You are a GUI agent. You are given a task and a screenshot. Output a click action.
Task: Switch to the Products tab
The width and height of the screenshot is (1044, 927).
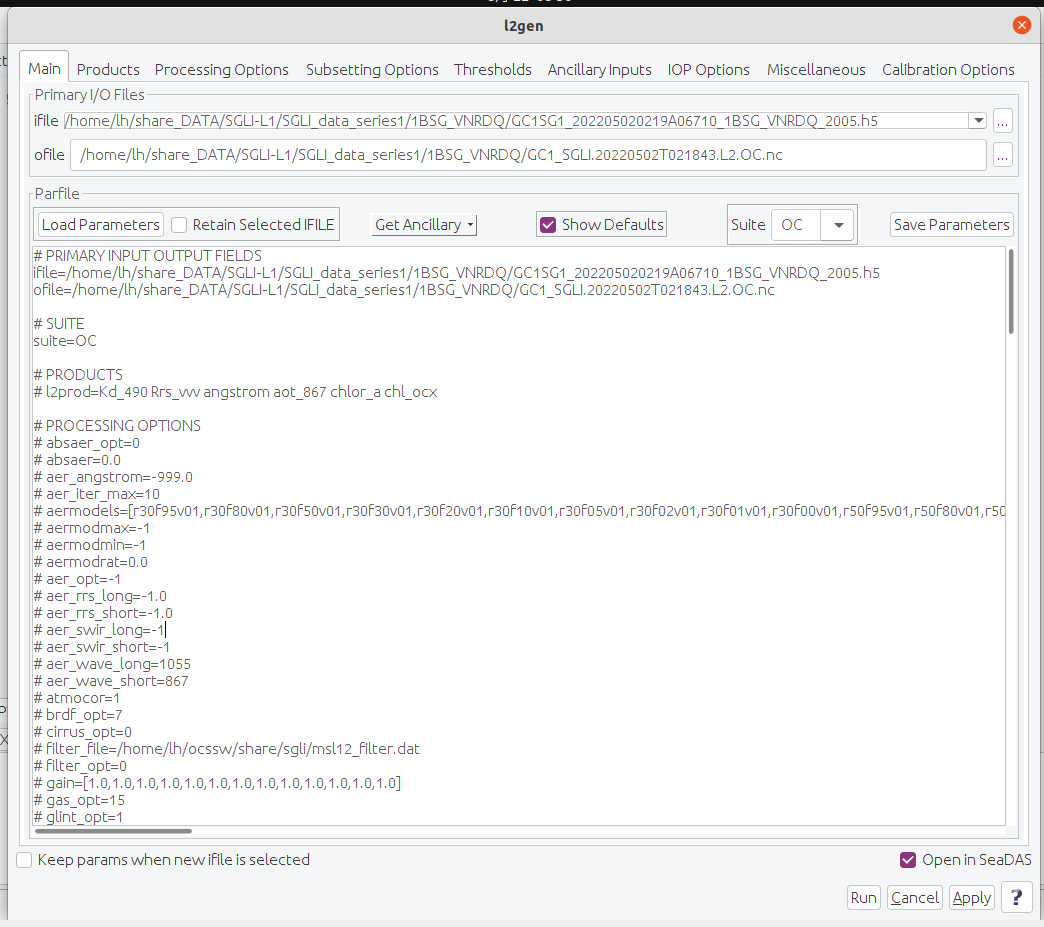tap(108, 70)
